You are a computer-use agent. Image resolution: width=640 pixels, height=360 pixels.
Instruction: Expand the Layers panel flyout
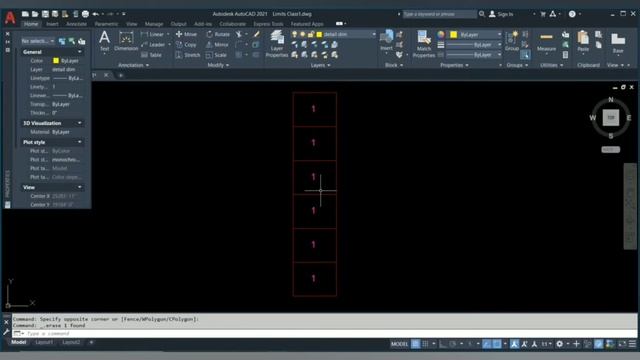coord(320,65)
